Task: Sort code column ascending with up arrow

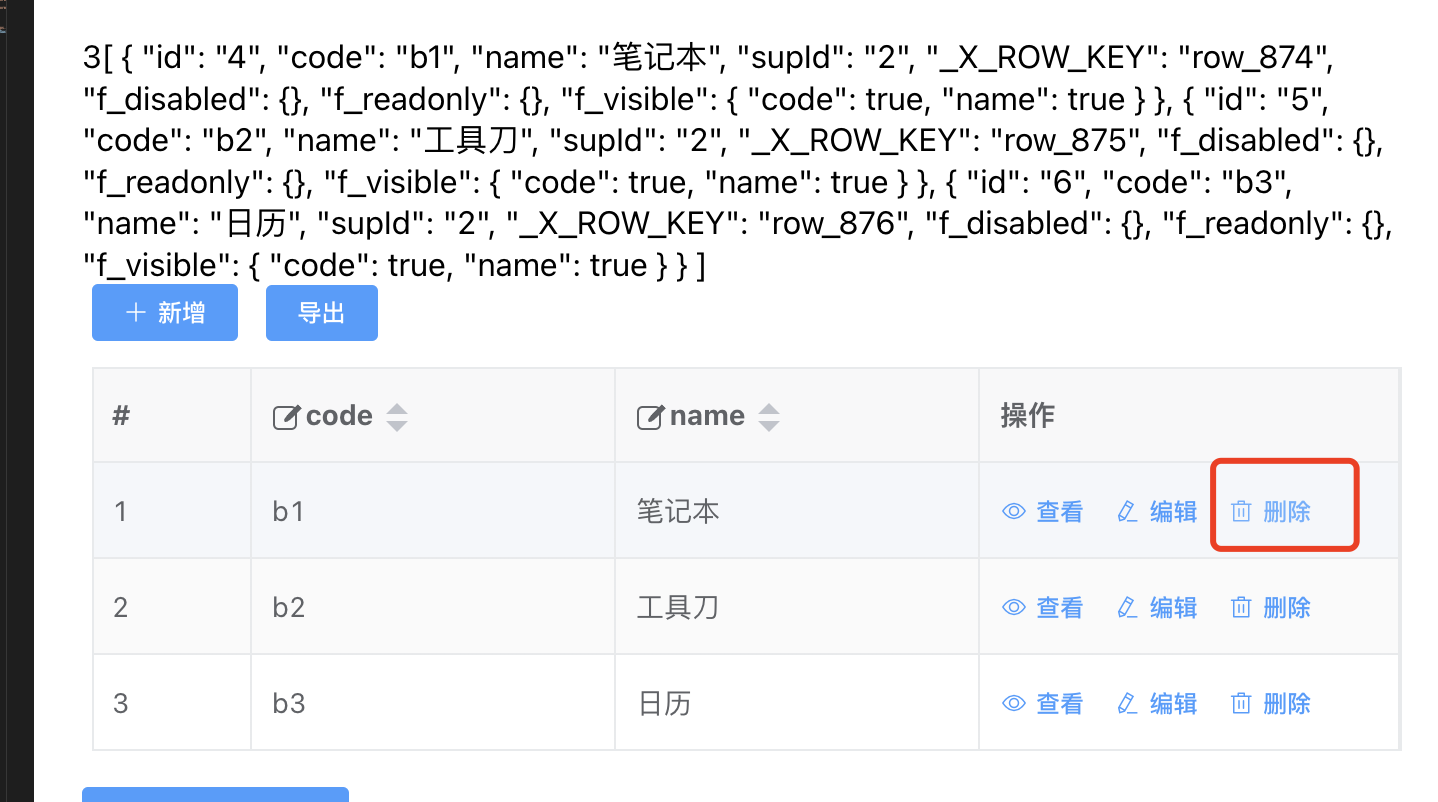Action: [397, 409]
